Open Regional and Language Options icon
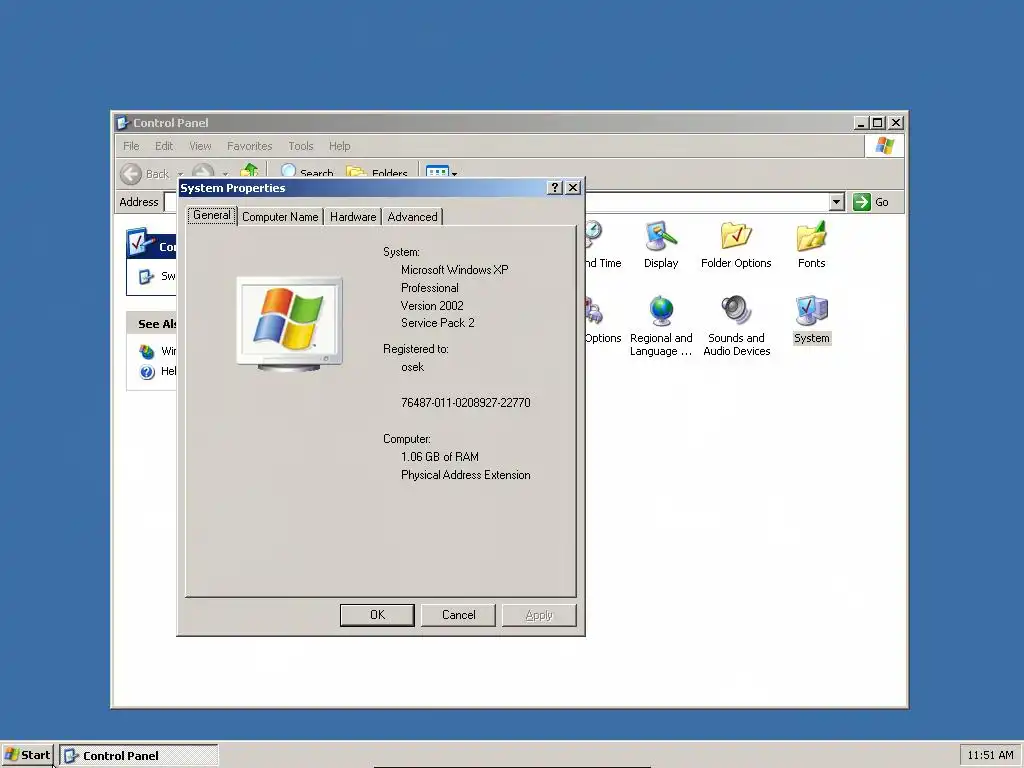This screenshot has height=768, width=1024. (661, 326)
